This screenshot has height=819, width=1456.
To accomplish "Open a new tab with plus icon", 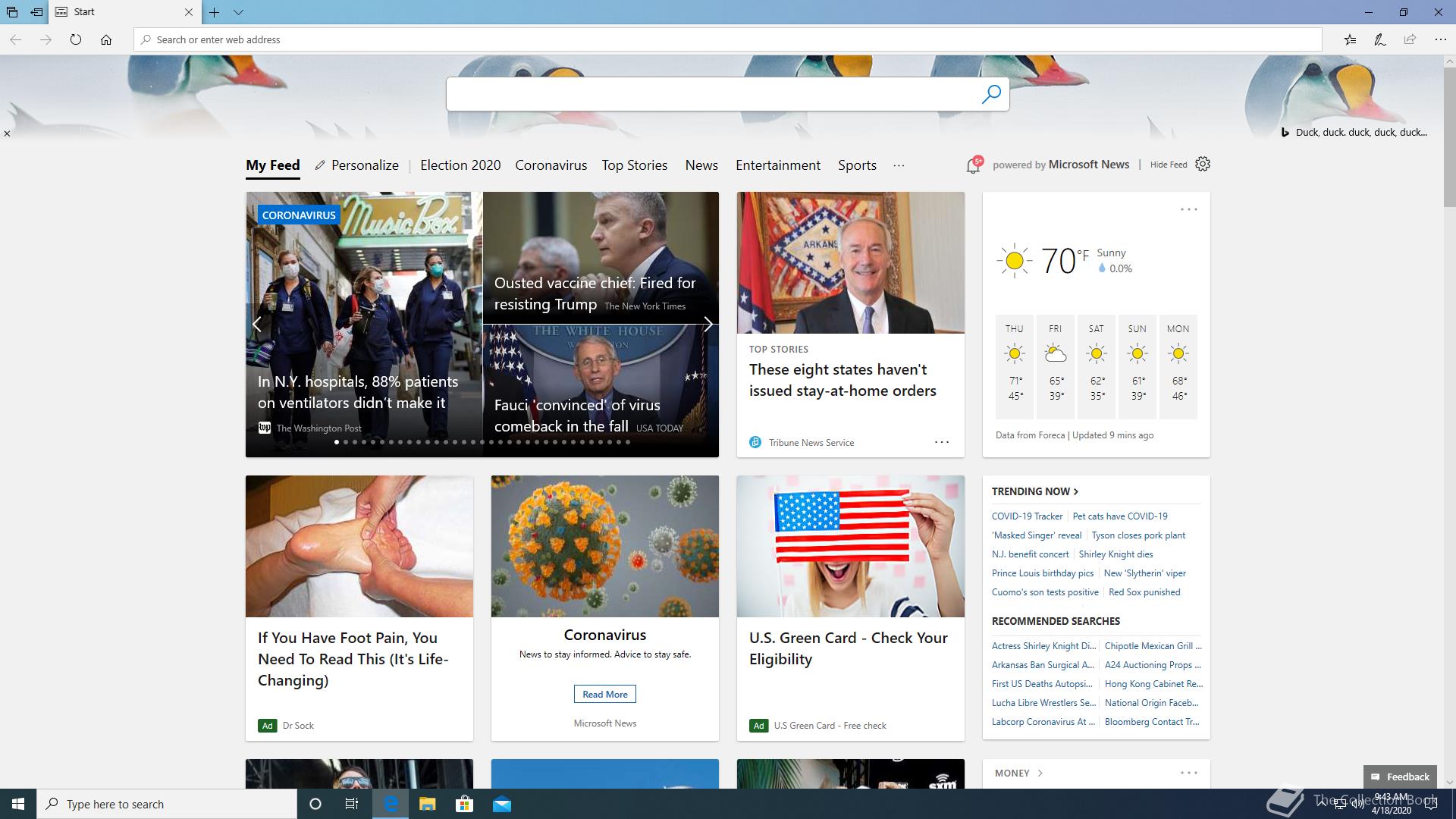I will tap(215, 12).
